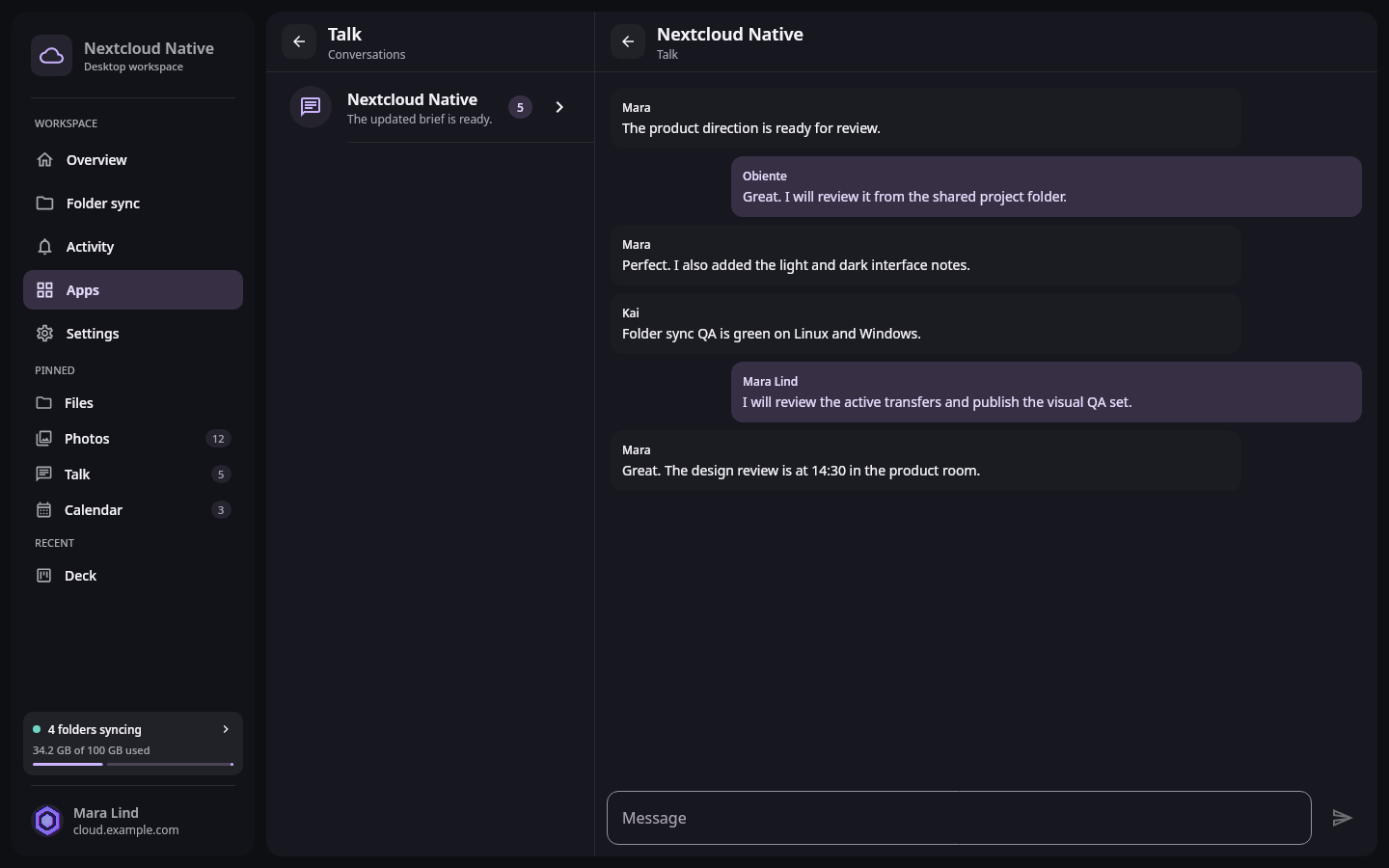Click Obiente's shared project folder message
The width and height of the screenshot is (1389, 868).
(1046, 186)
